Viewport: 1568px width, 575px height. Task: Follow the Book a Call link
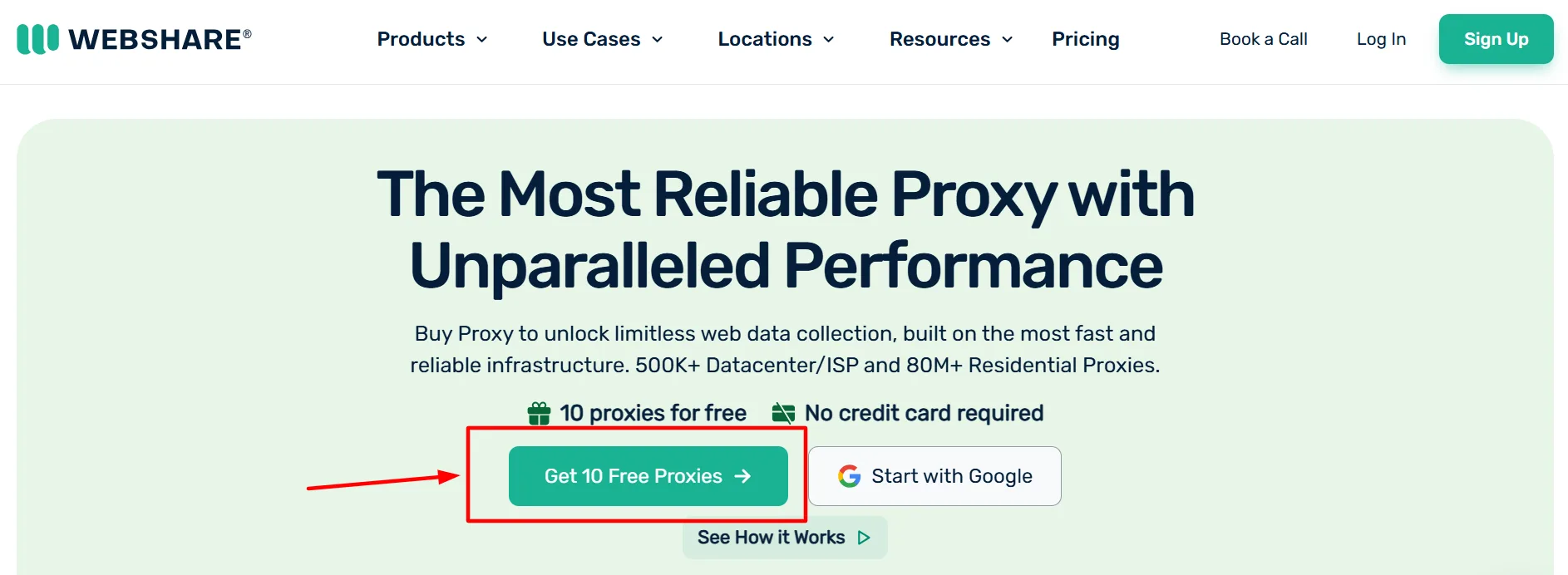(x=1263, y=39)
